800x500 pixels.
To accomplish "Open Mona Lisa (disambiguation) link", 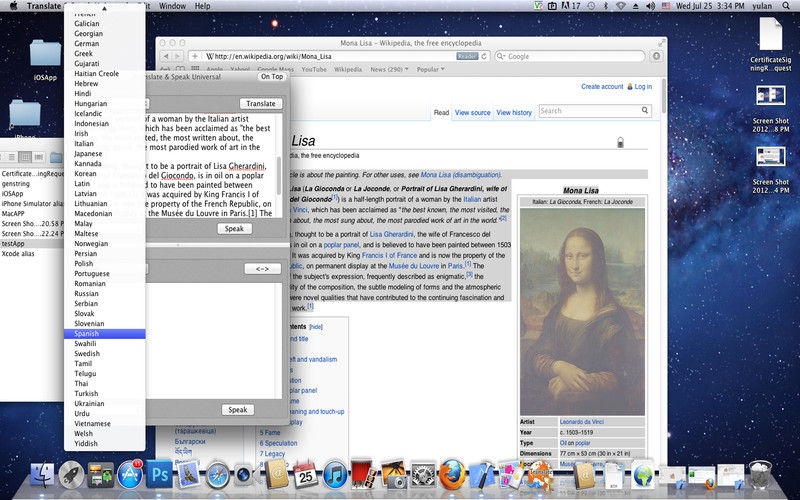I will 460,174.
